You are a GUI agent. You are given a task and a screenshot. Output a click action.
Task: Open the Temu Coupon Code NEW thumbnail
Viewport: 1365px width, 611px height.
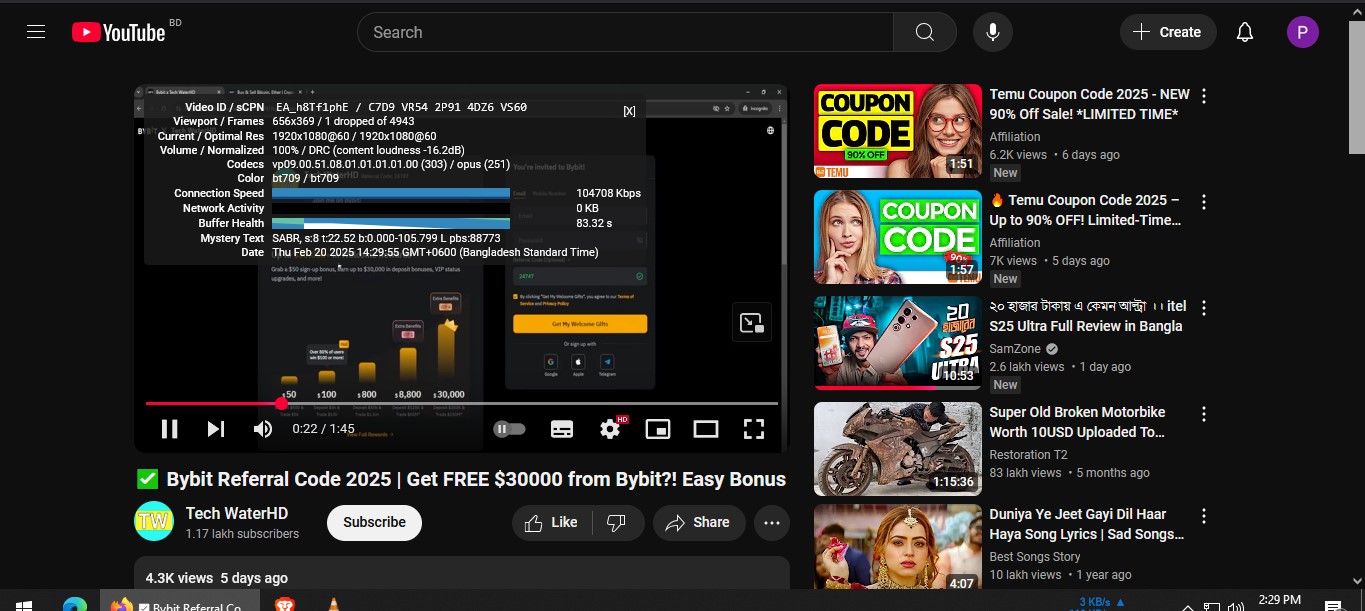click(898, 131)
